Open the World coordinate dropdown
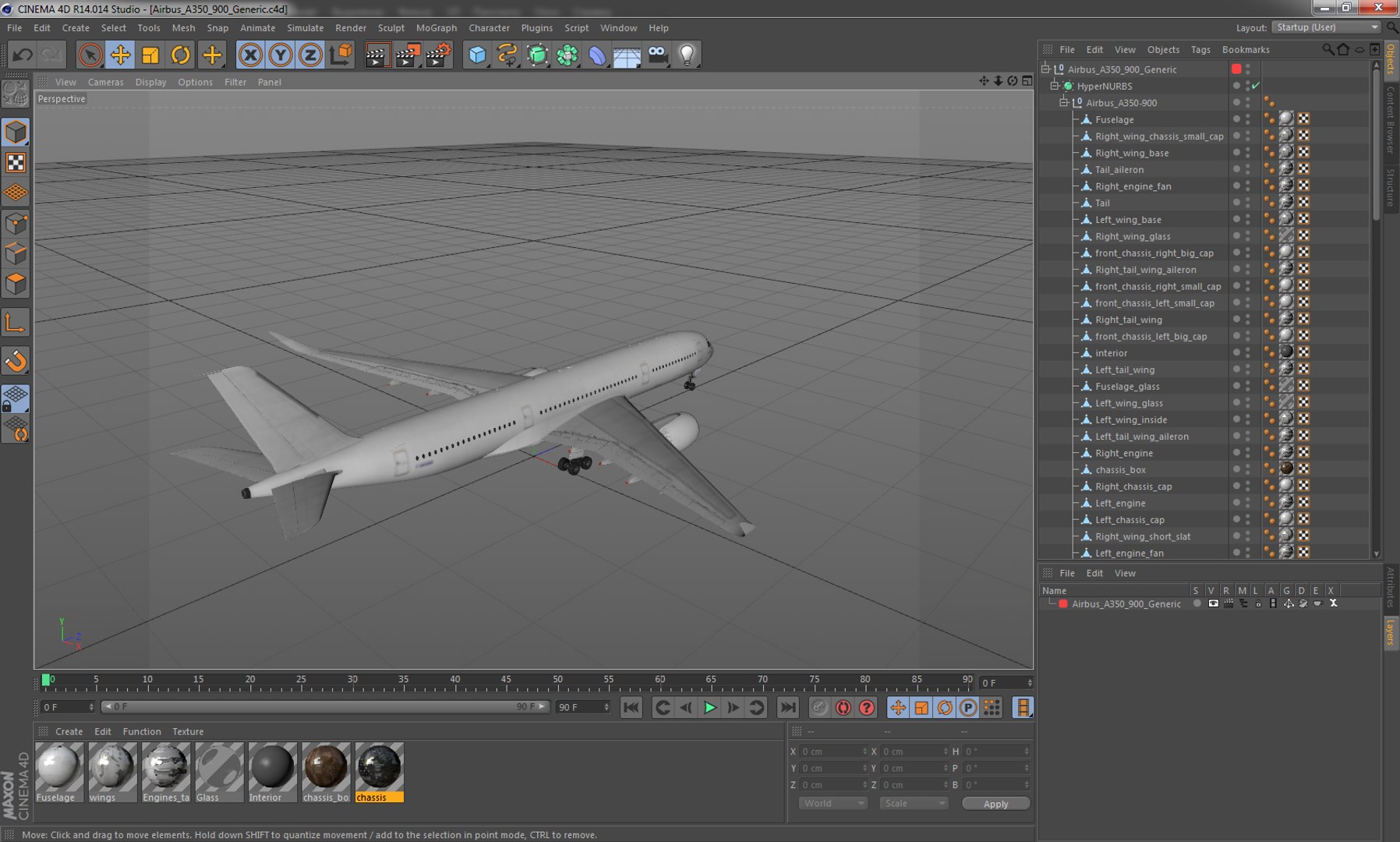This screenshot has height=842, width=1400. pos(833,803)
